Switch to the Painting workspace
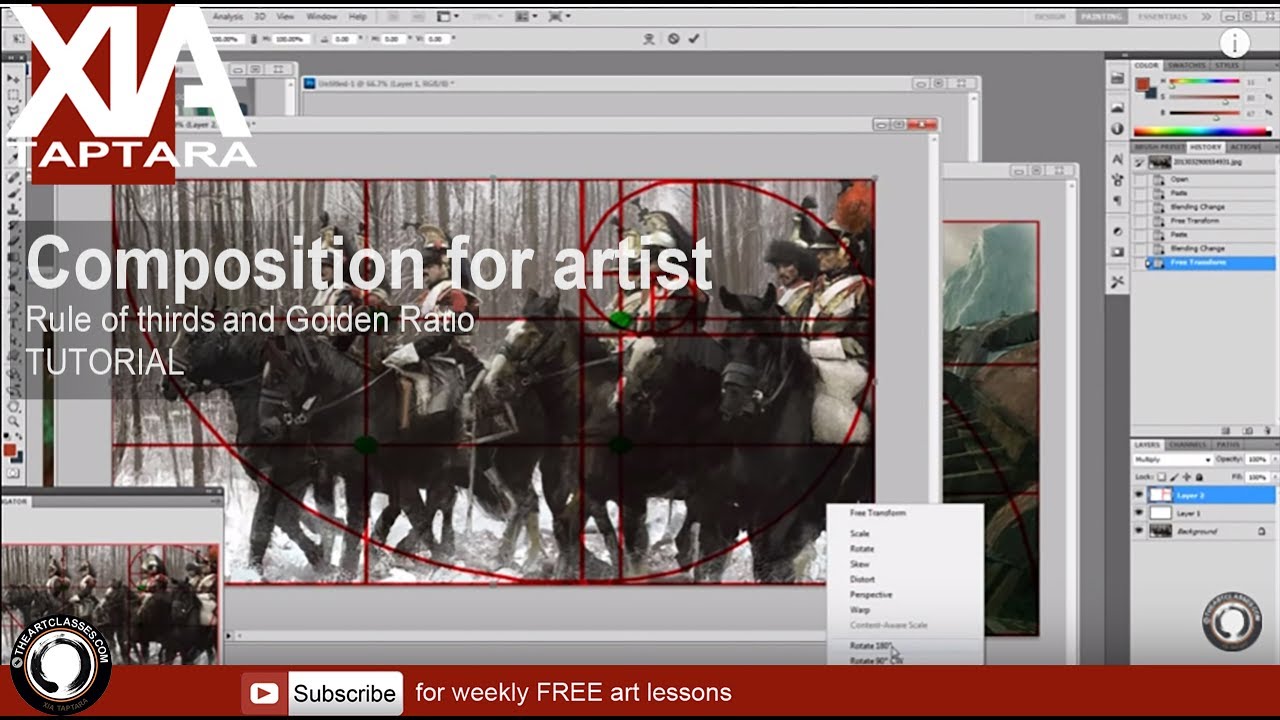Viewport: 1280px width, 720px height. (x=1104, y=16)
